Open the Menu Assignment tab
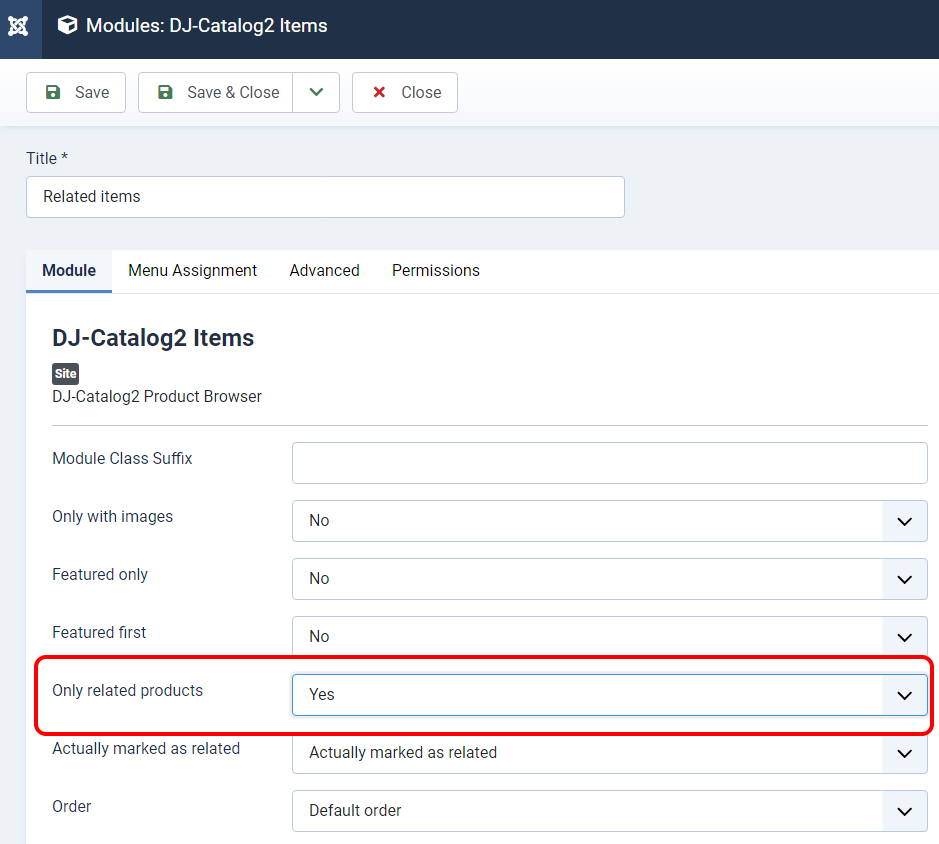 coord(192,271)
